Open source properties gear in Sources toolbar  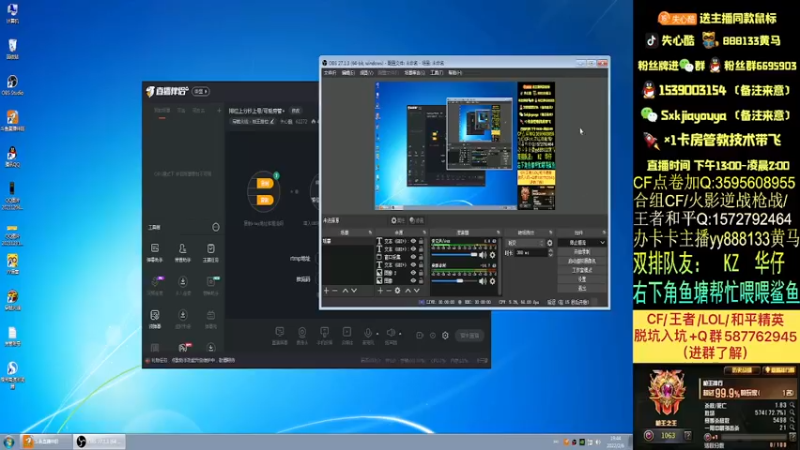[397, 290]
